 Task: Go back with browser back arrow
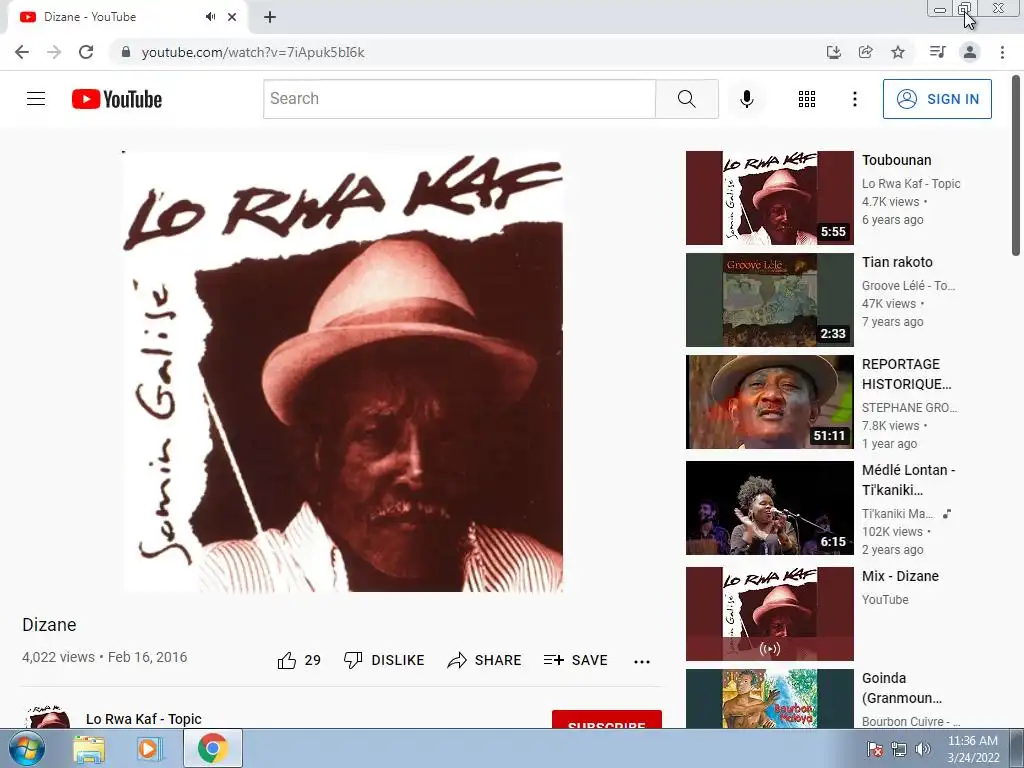click(x=22, y=52)
